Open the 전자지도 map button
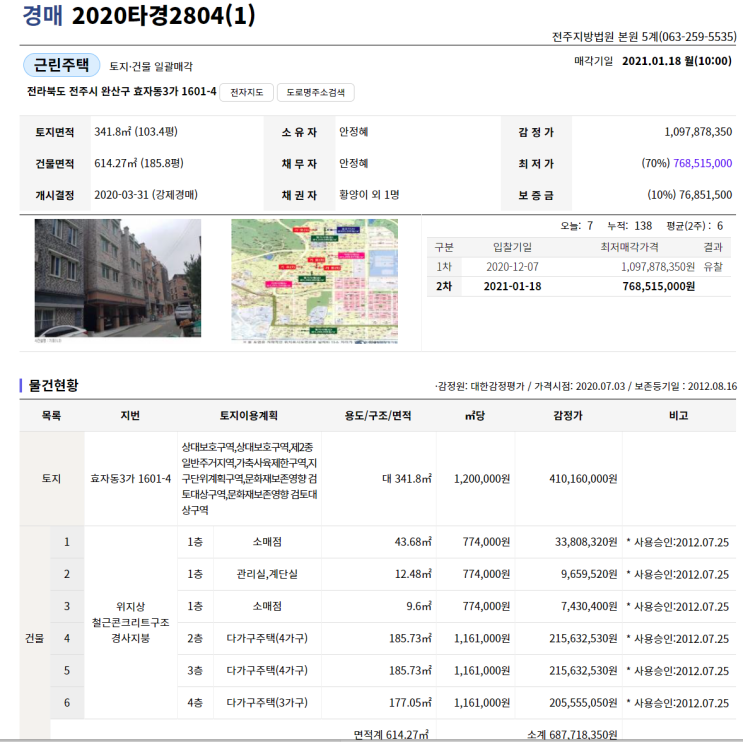This screenshot has height=742, width=743. (x=246, y=92)
